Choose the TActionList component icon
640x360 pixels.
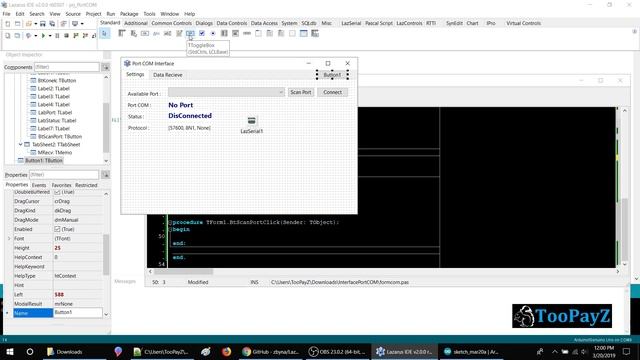pos(315,33)
